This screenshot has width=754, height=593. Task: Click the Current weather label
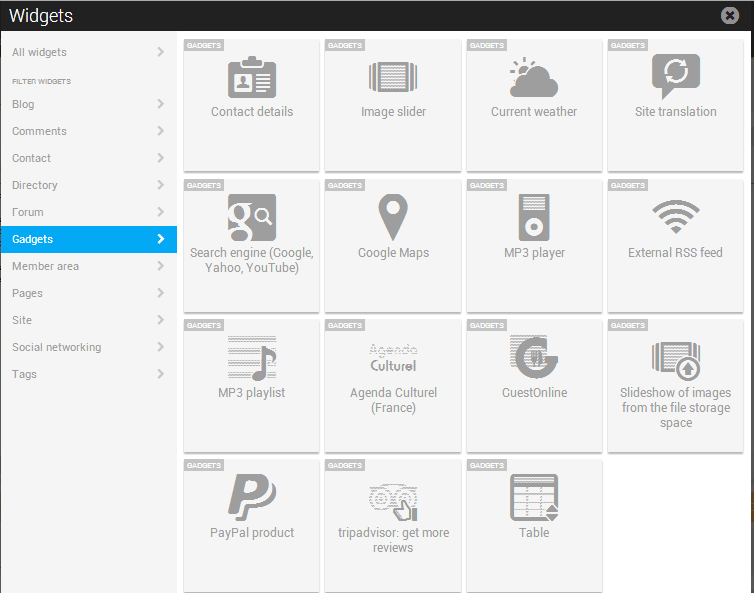click(534, 112)
